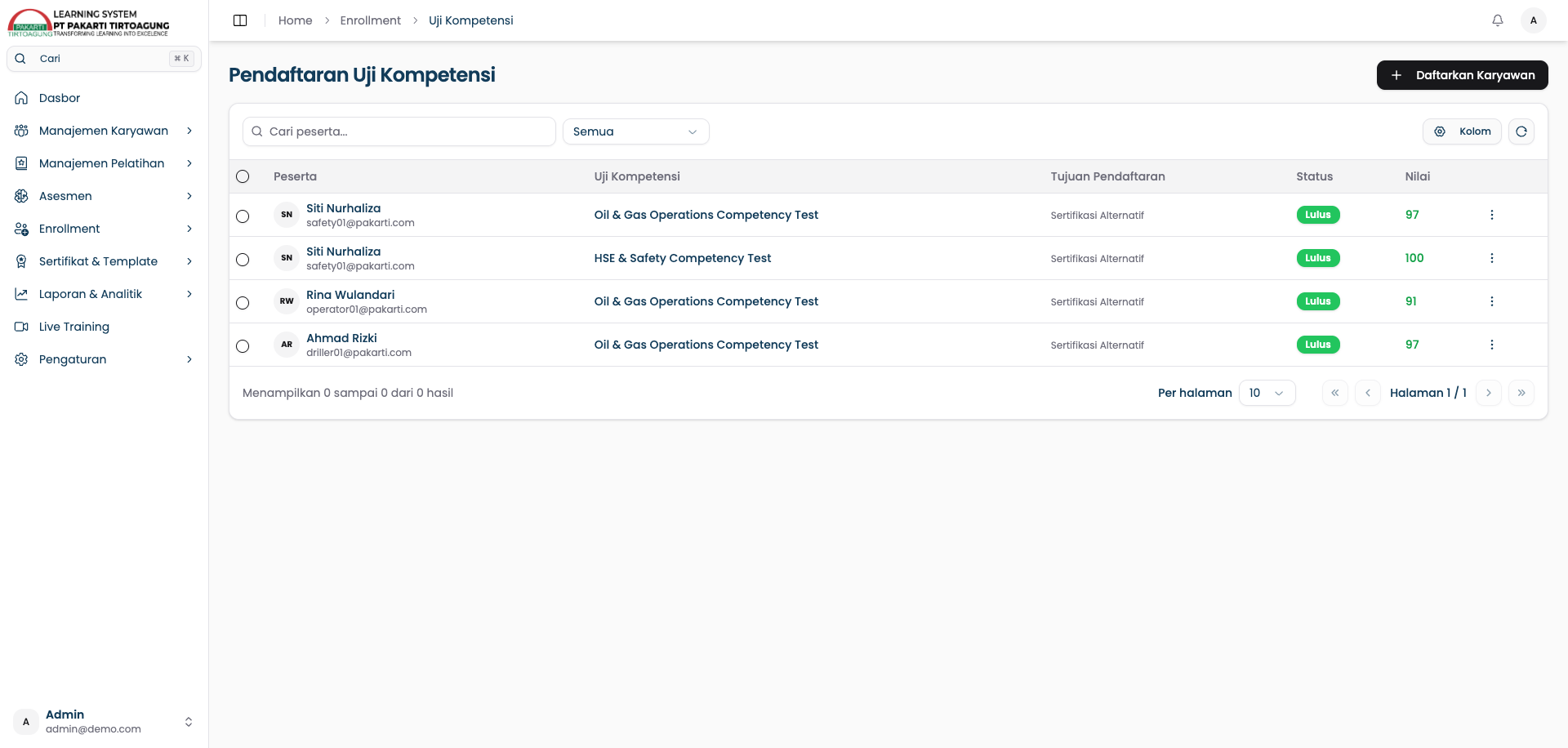Open Dasbor menu item
Screen dimensions: 1568x748
tap(105, 98)
